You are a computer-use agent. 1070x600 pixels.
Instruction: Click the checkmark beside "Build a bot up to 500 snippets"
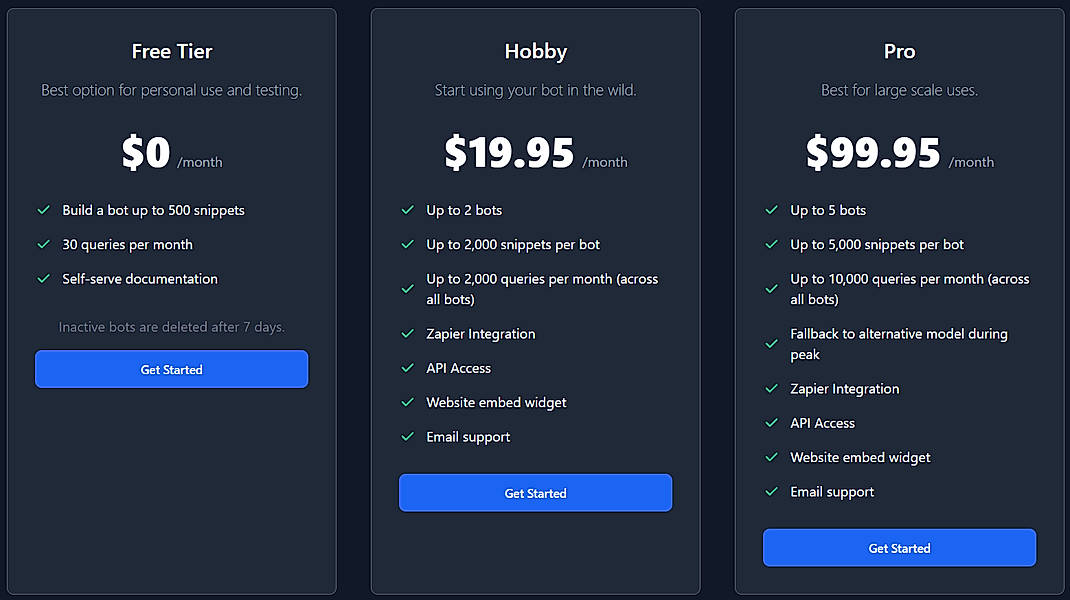(x=43, y=210)
